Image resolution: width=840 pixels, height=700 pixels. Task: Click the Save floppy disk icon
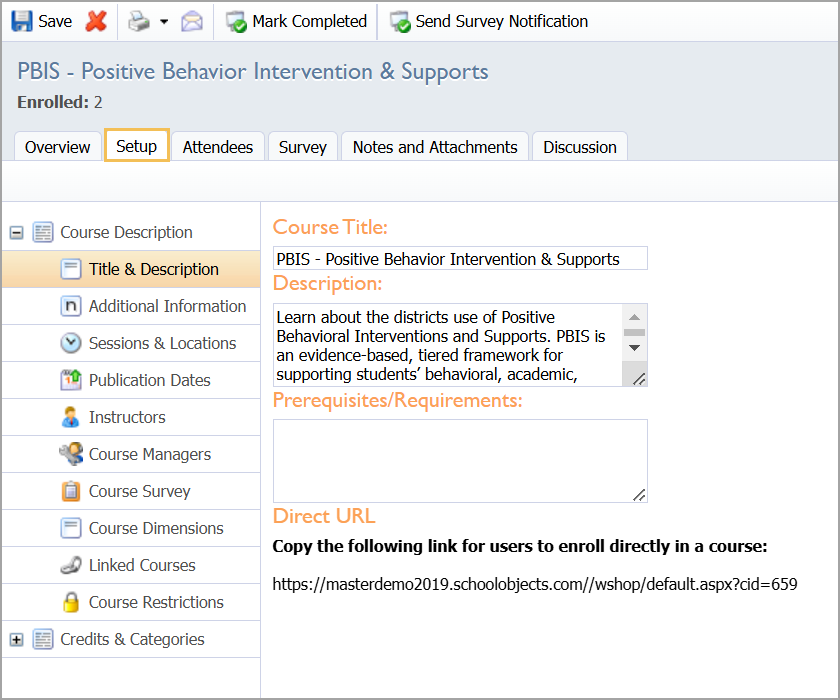click(22, 21)
